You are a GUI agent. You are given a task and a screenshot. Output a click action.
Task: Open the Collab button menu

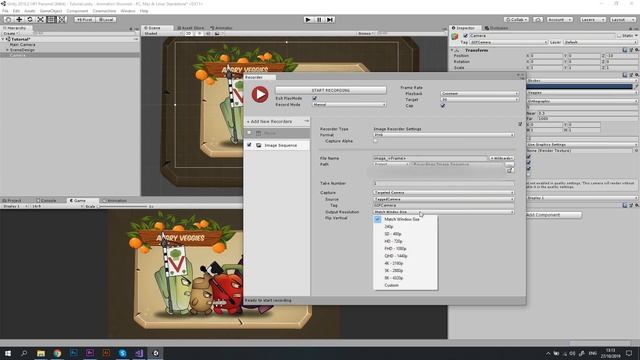[x=516, y=20]
